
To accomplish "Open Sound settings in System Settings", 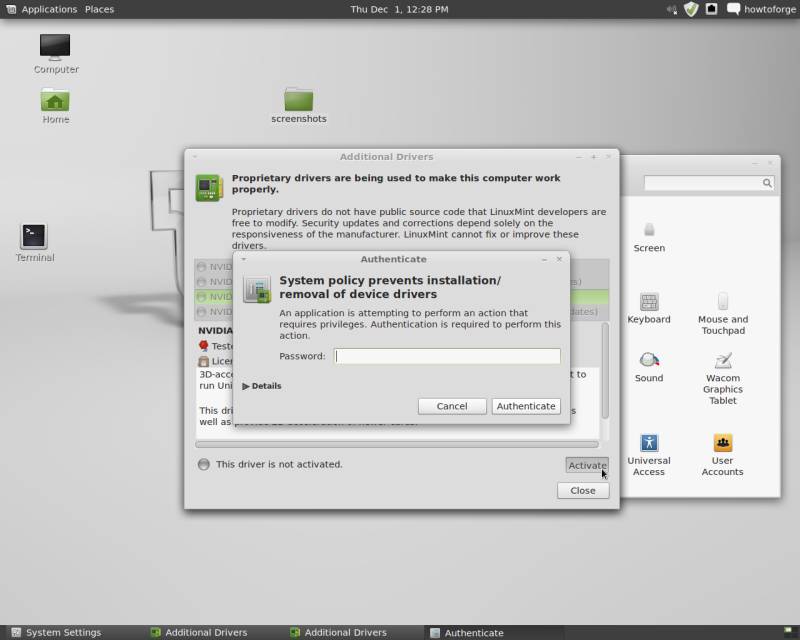I will click(x=649, y=367).
